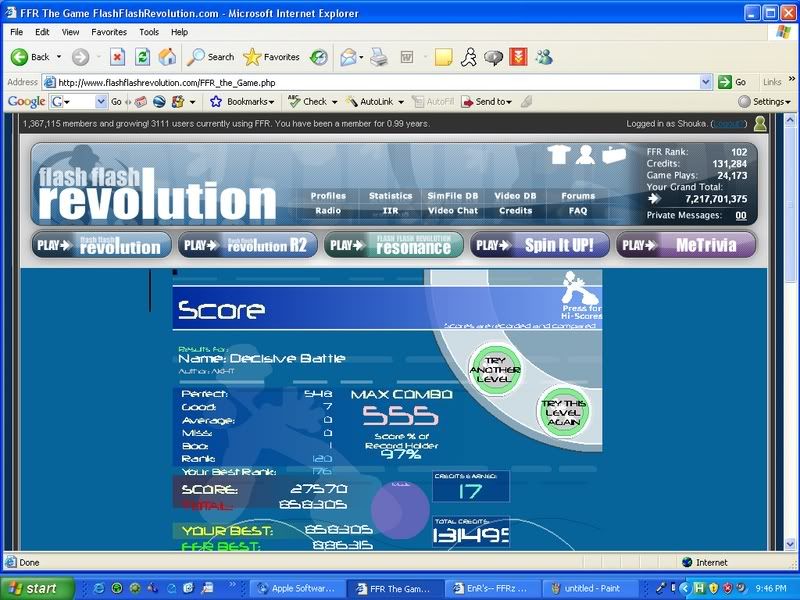Click the Home icon in IE toolbar

pyautogui.click(x=167, y=57)
